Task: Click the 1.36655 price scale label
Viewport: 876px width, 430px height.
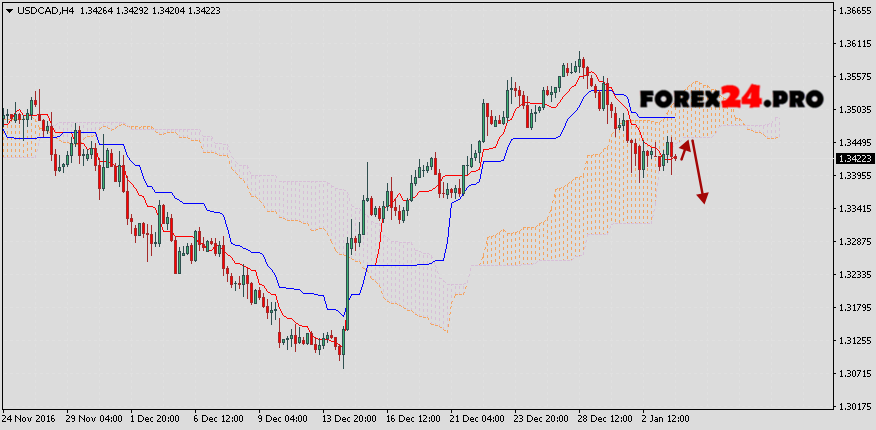Action: coord(853,11)
